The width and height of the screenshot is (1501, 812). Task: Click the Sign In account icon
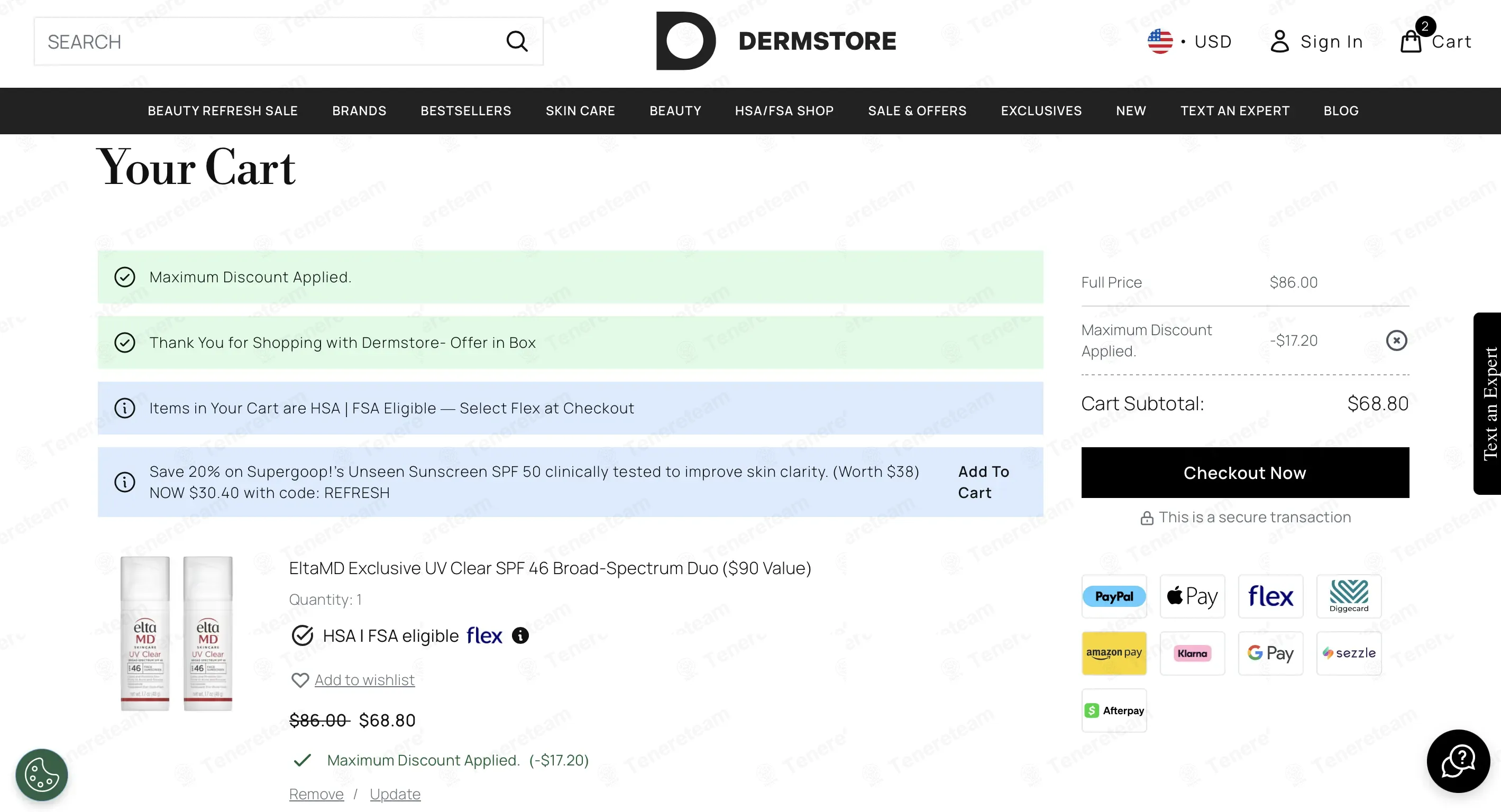click(x=1279, y=41)
